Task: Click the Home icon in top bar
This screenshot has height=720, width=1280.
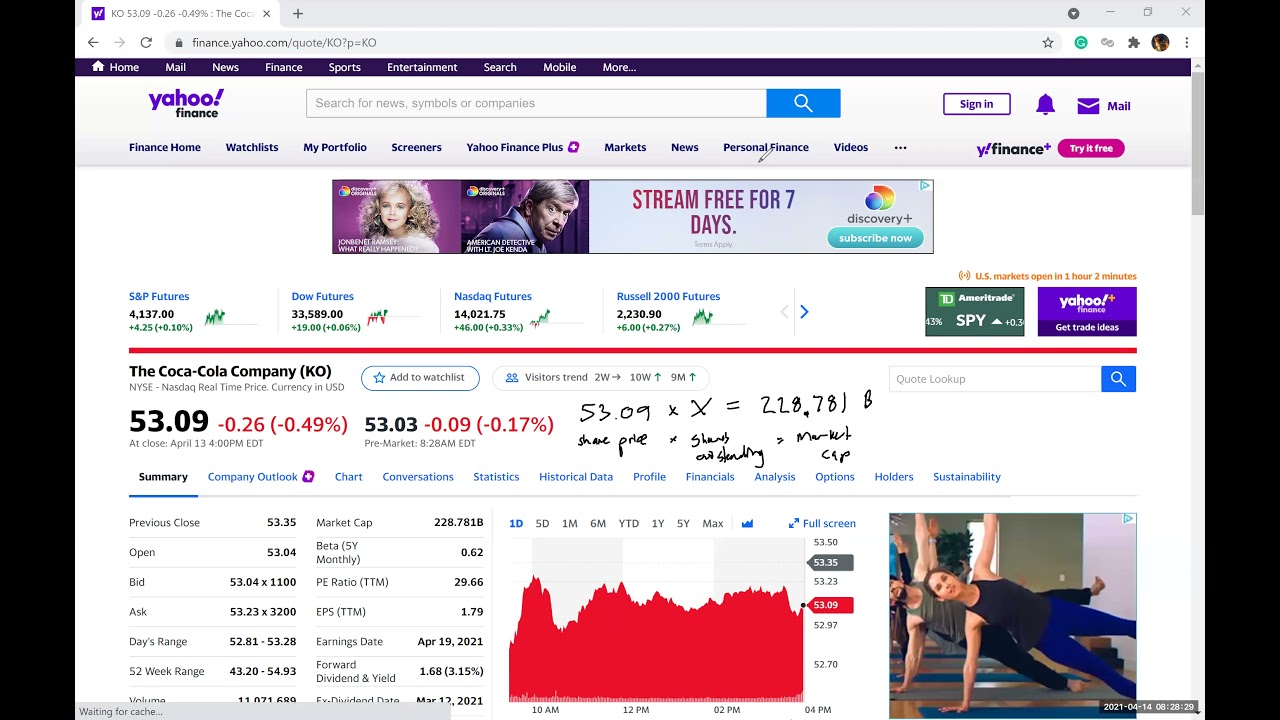Action: [98, 67]
